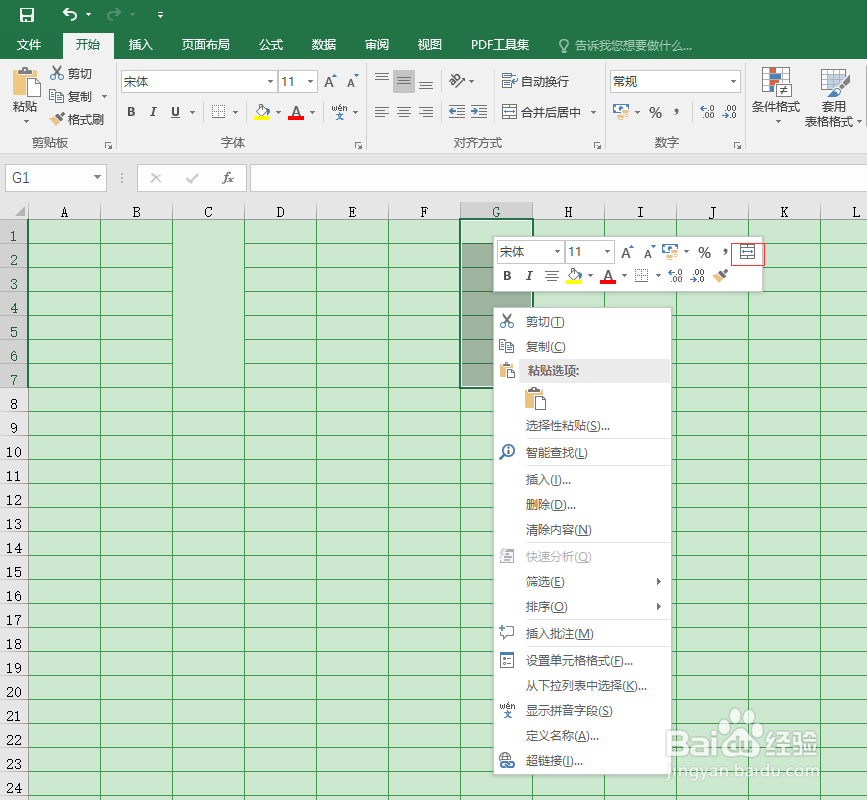Open Format as Table (套用表格格式)
This screenshot has height=800, width=867.
click(833, 97)
